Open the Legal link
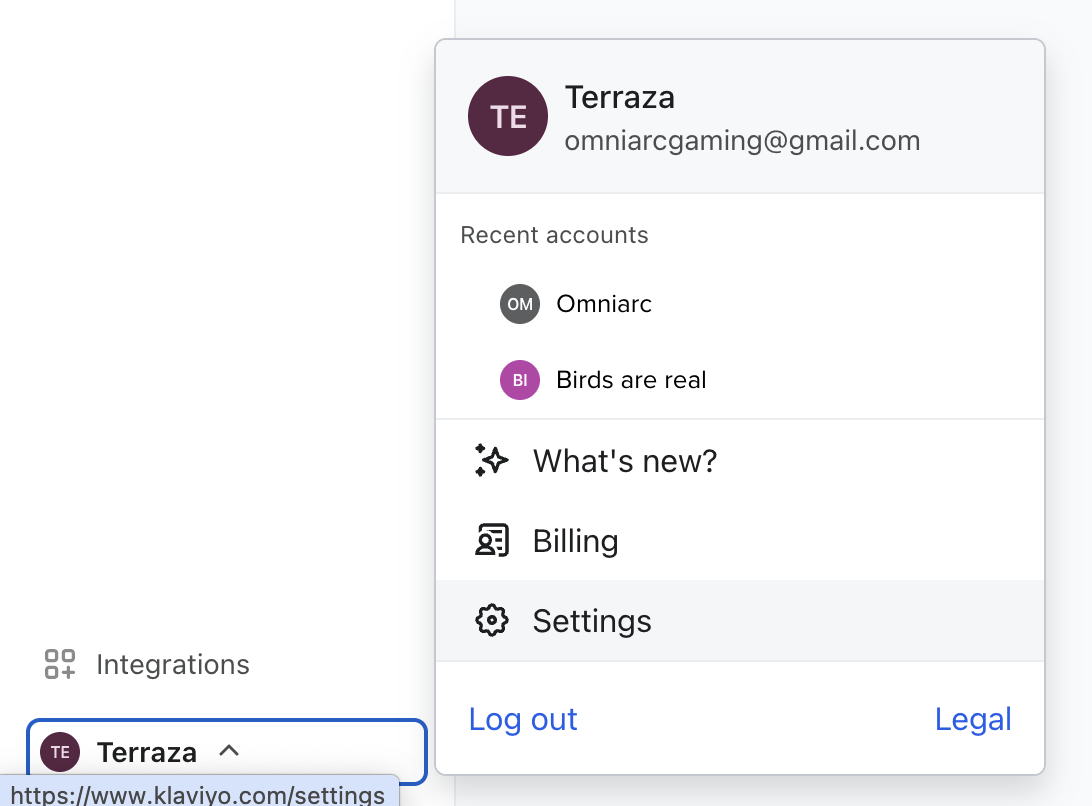This screenshot has width=1092, height=806. tap(973, 719)
